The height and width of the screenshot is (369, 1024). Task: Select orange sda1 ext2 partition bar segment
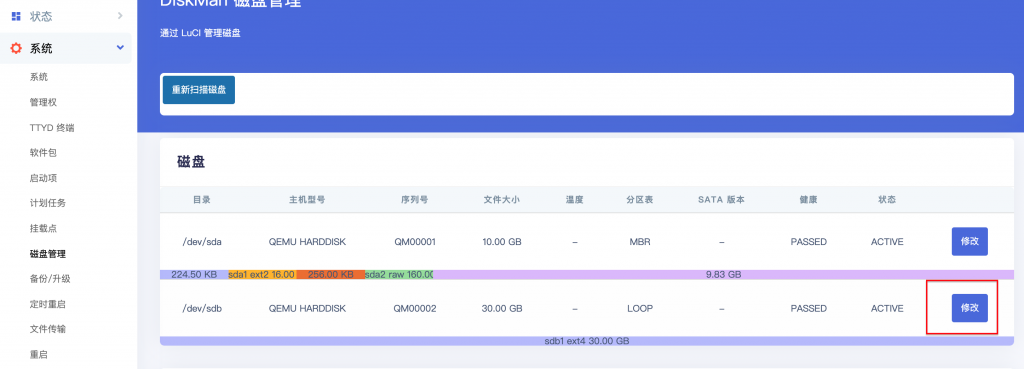(x=261, y=275)
